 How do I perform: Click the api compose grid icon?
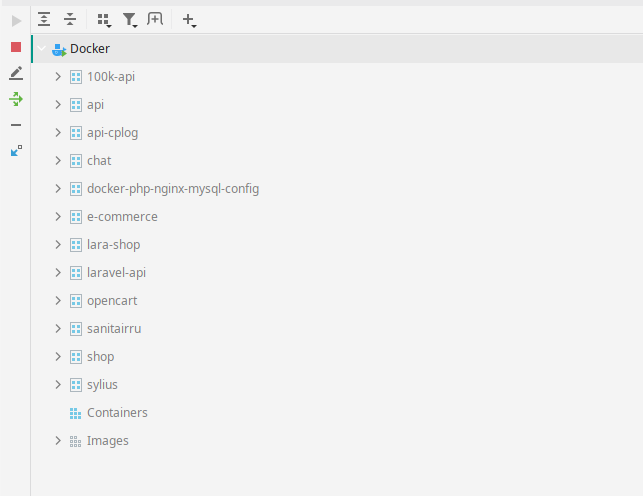tap(76, 105)
